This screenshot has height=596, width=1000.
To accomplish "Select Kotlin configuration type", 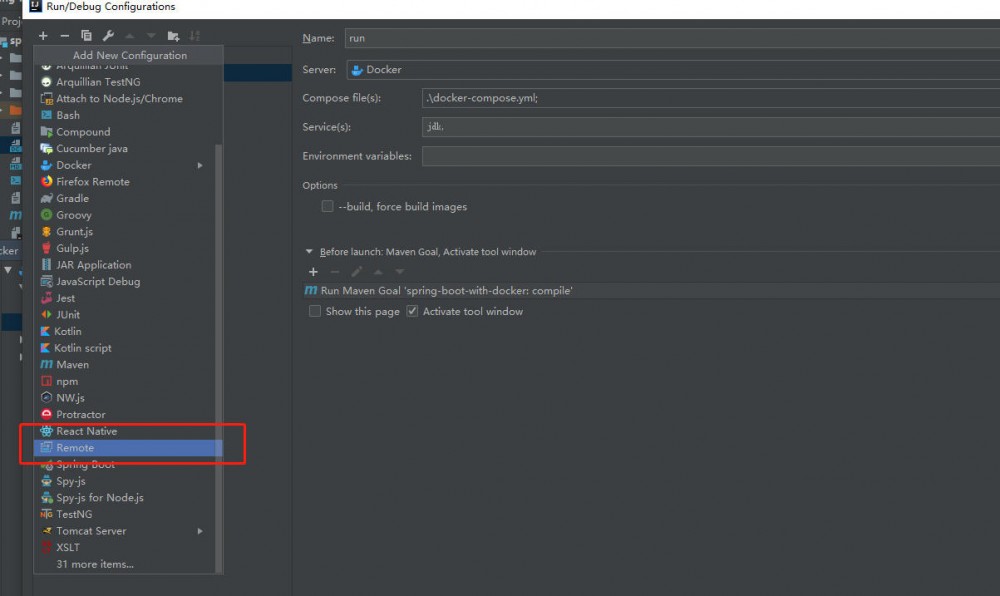I will (128, 331).
